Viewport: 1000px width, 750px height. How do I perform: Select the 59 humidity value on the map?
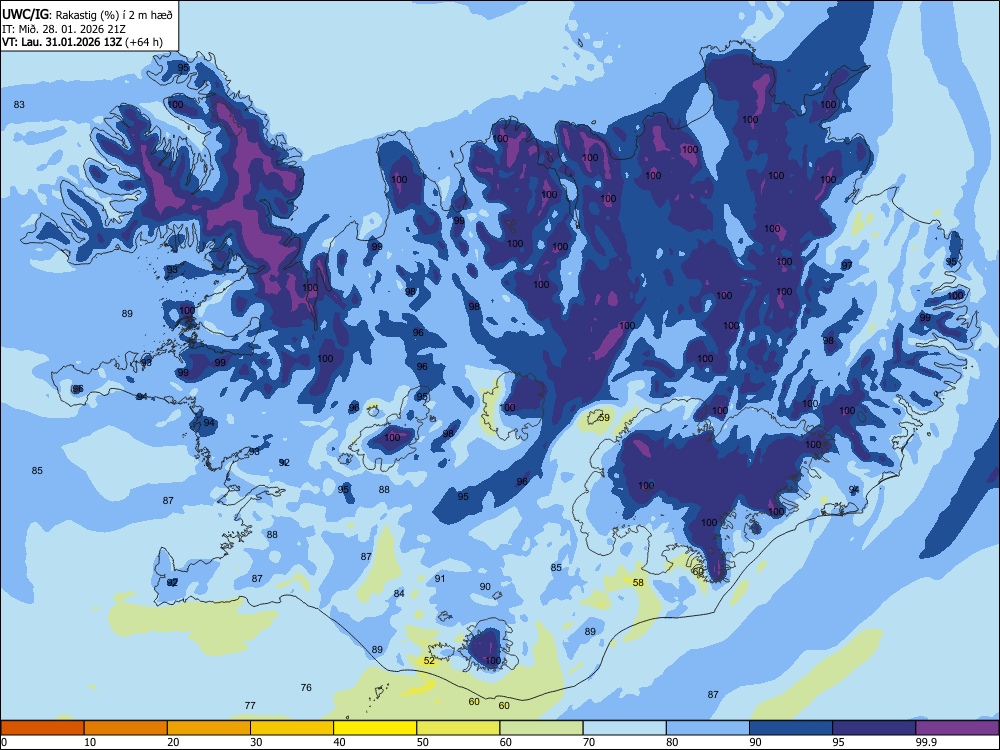(x=604, y=418)
